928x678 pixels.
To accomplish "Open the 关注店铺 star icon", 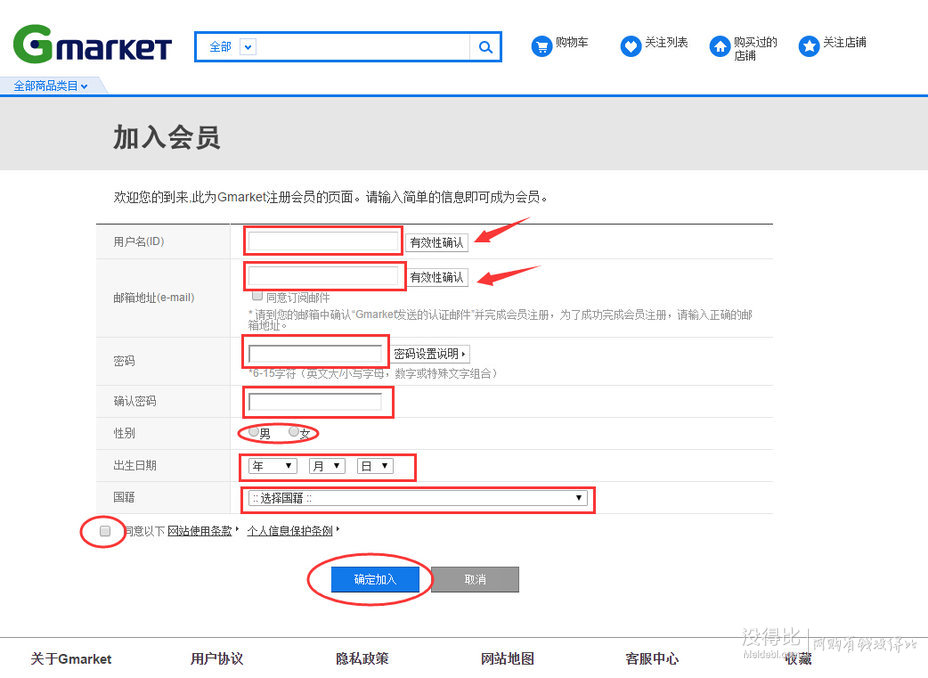I will pos(809,46).
